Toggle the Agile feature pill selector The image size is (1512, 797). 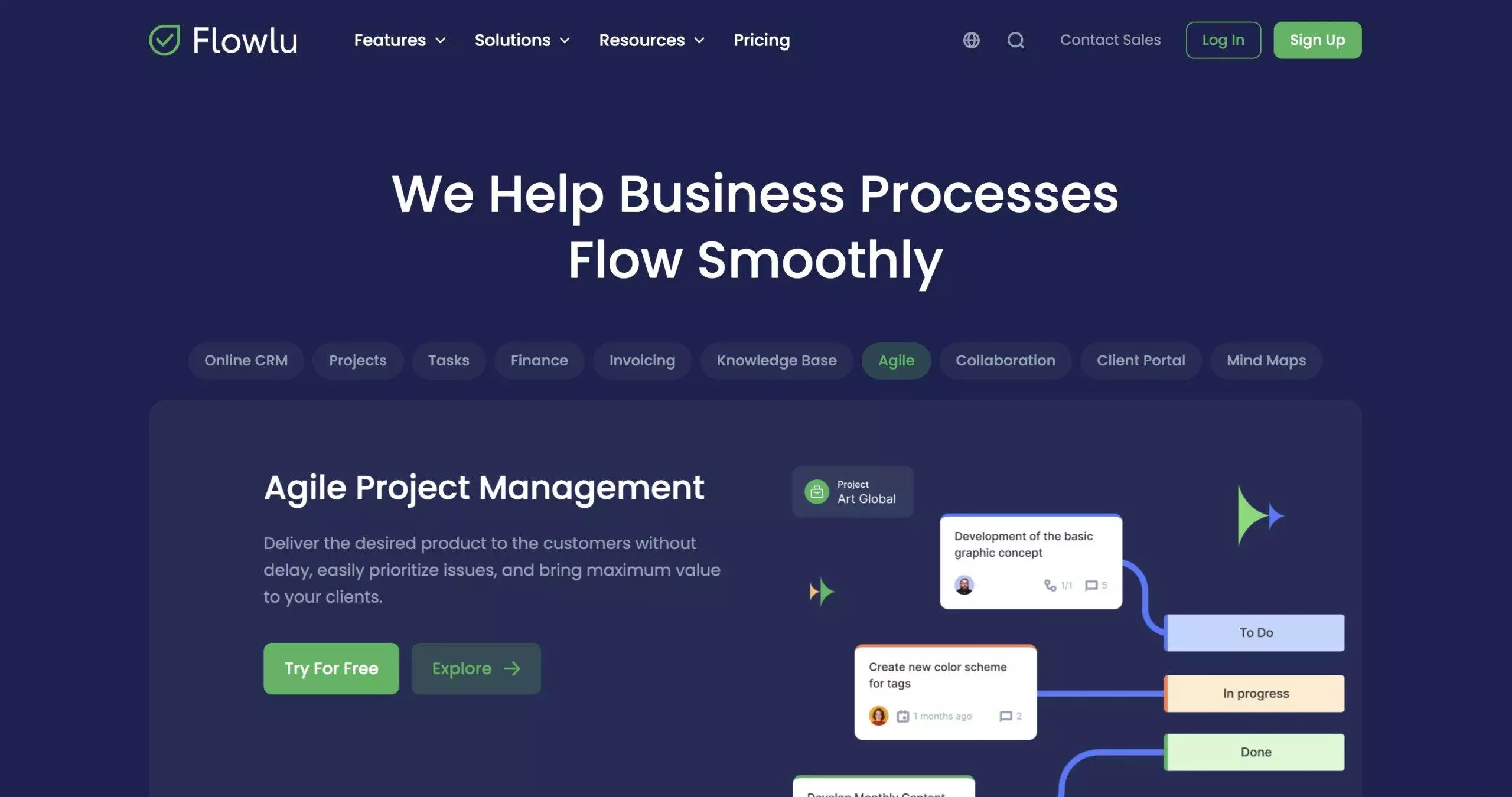(895, 360)
